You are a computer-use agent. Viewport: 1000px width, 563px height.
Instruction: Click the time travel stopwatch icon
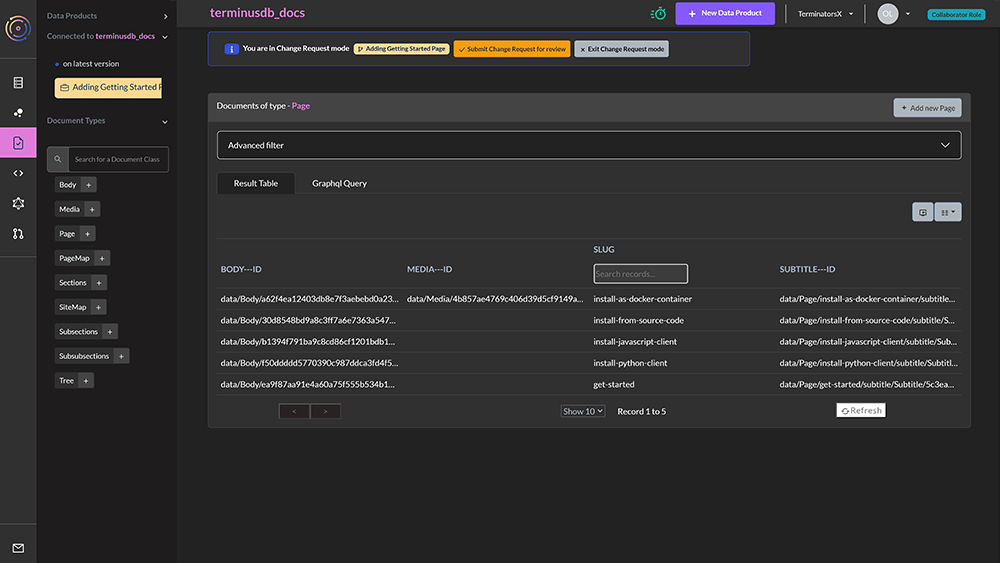pyautogui.click(x=658, y=13)
